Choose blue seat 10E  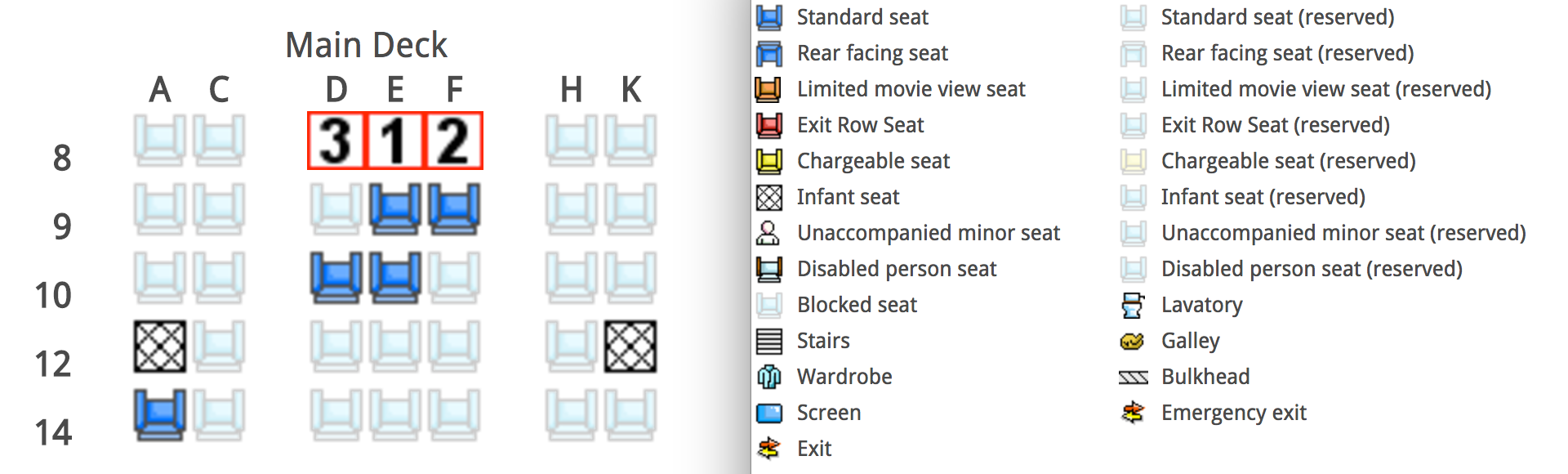coord(395,278)
